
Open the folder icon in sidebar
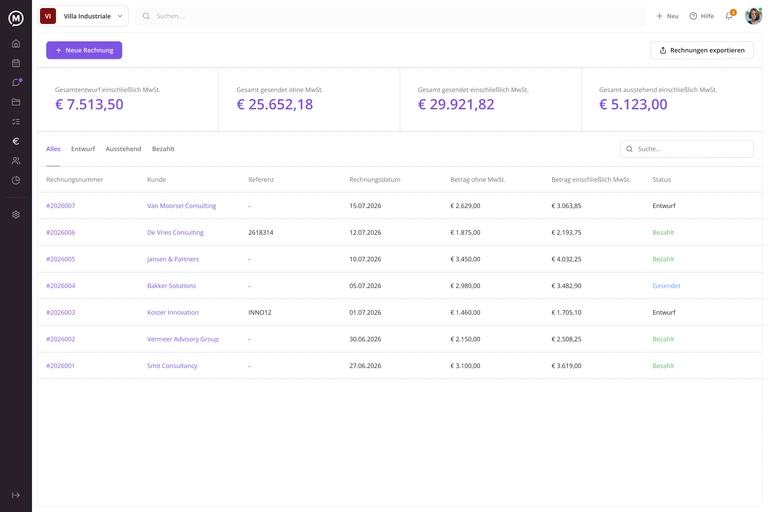(x=16, y=102)
